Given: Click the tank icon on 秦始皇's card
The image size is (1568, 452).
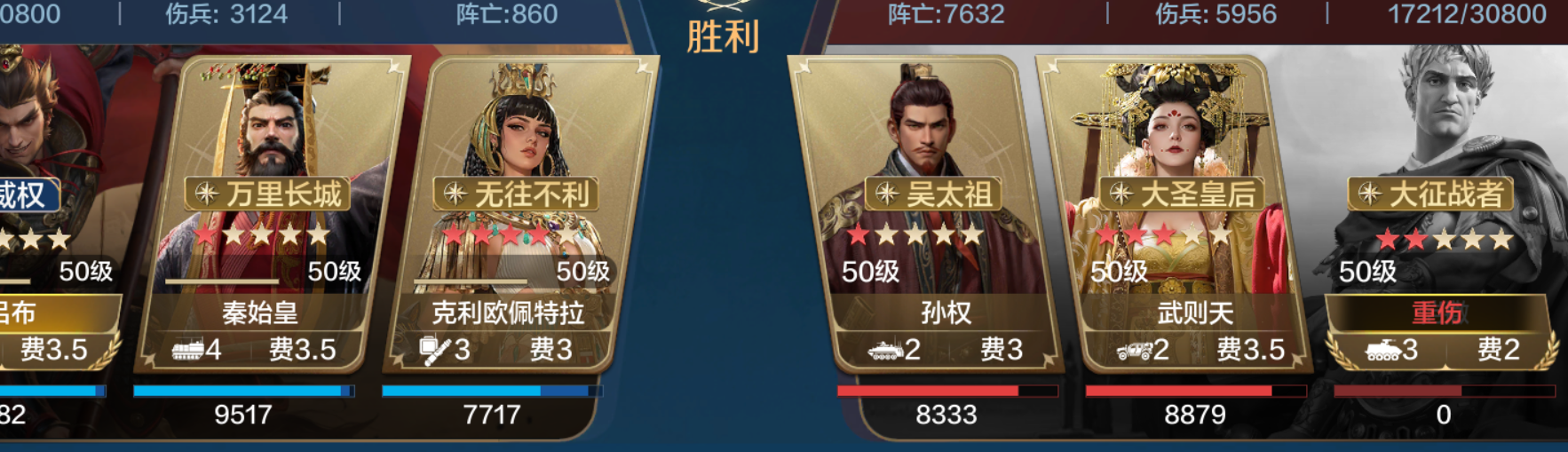Looking at the screenshot, I should 186,350.
